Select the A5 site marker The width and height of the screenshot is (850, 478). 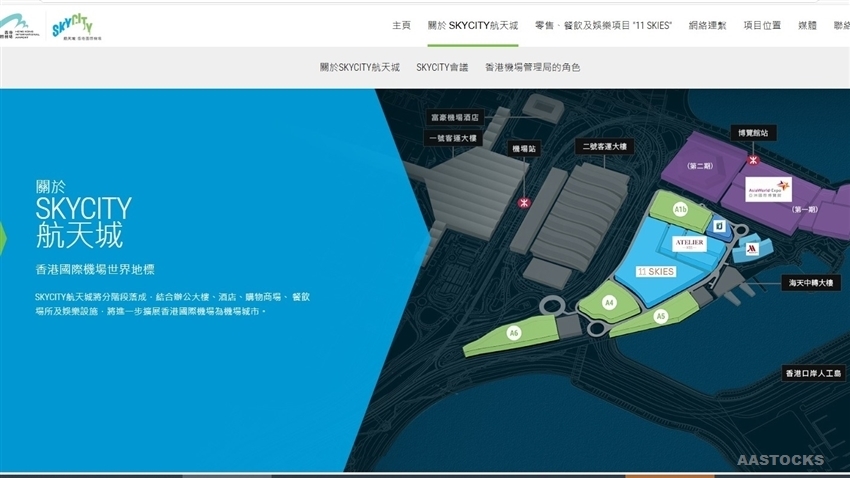[660, 316]
